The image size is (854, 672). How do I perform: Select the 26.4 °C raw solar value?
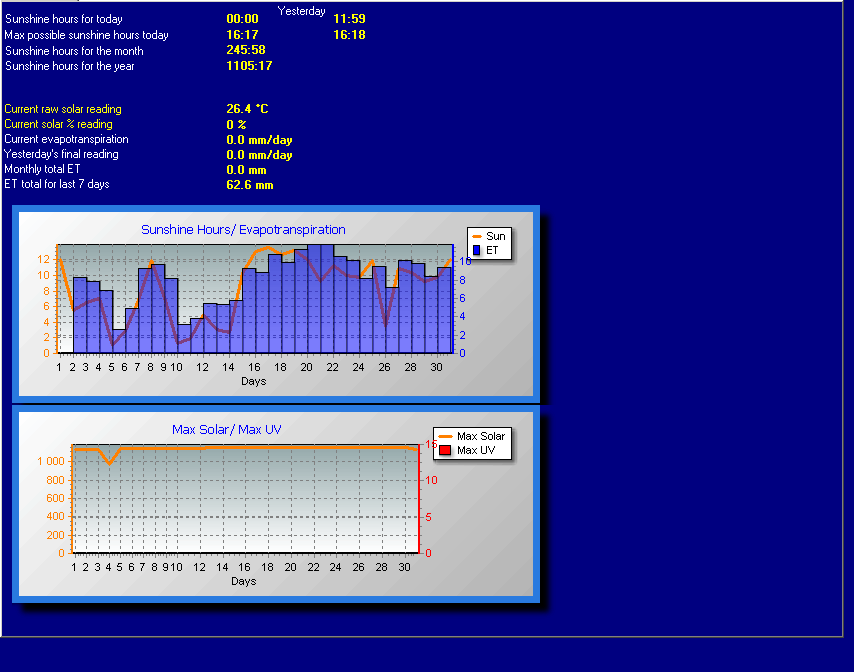point(247,109)
